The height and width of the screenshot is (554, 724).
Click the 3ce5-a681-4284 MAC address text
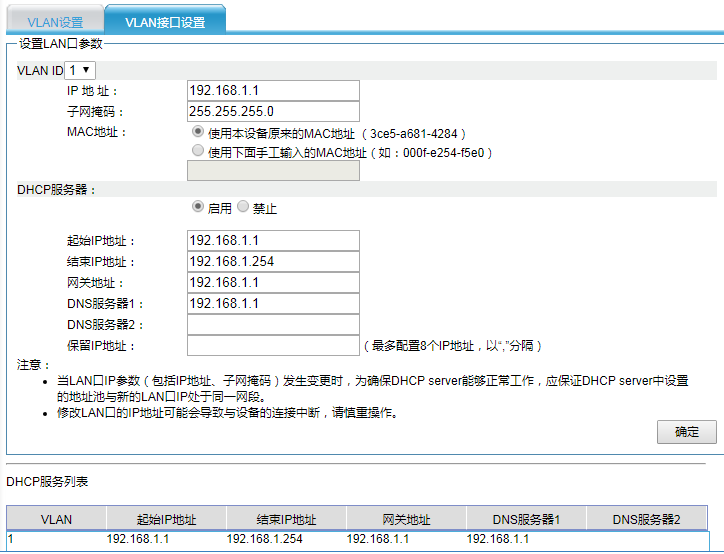[x=414, y=134]
